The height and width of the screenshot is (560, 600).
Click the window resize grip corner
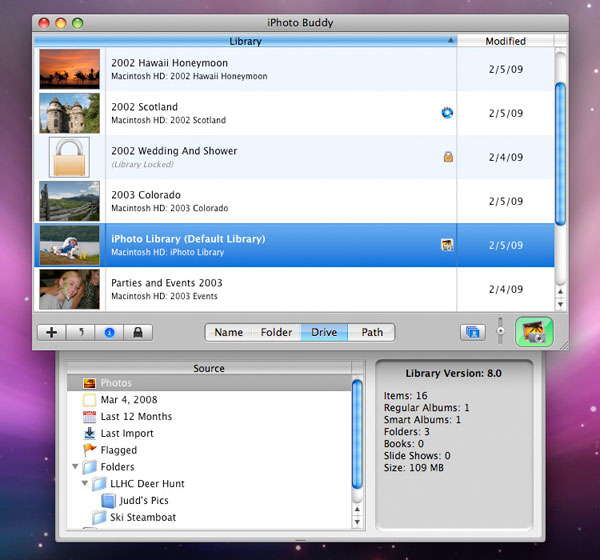[564, 346]
